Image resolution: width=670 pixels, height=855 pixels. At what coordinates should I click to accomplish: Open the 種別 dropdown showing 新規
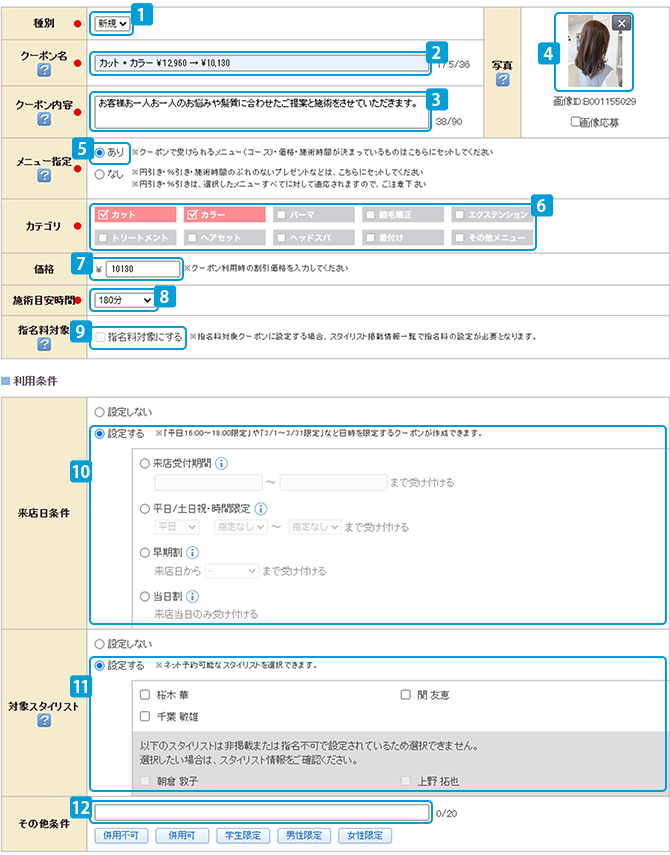click(112, 21)
